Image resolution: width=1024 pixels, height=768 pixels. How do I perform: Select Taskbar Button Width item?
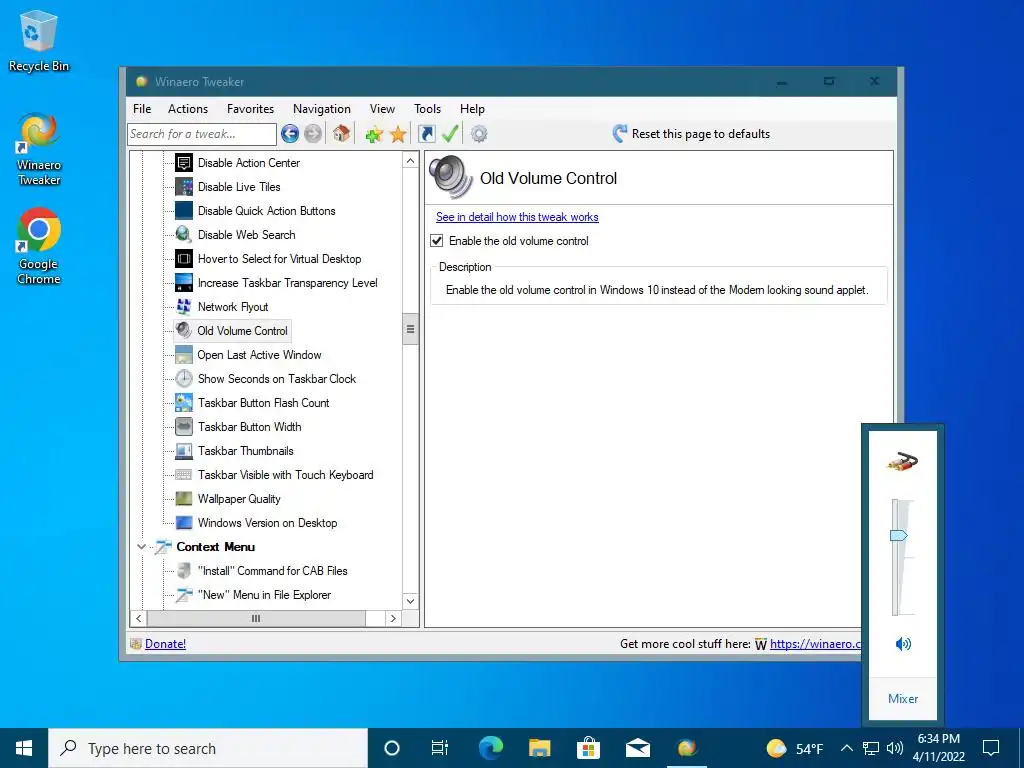pos(249,427)
